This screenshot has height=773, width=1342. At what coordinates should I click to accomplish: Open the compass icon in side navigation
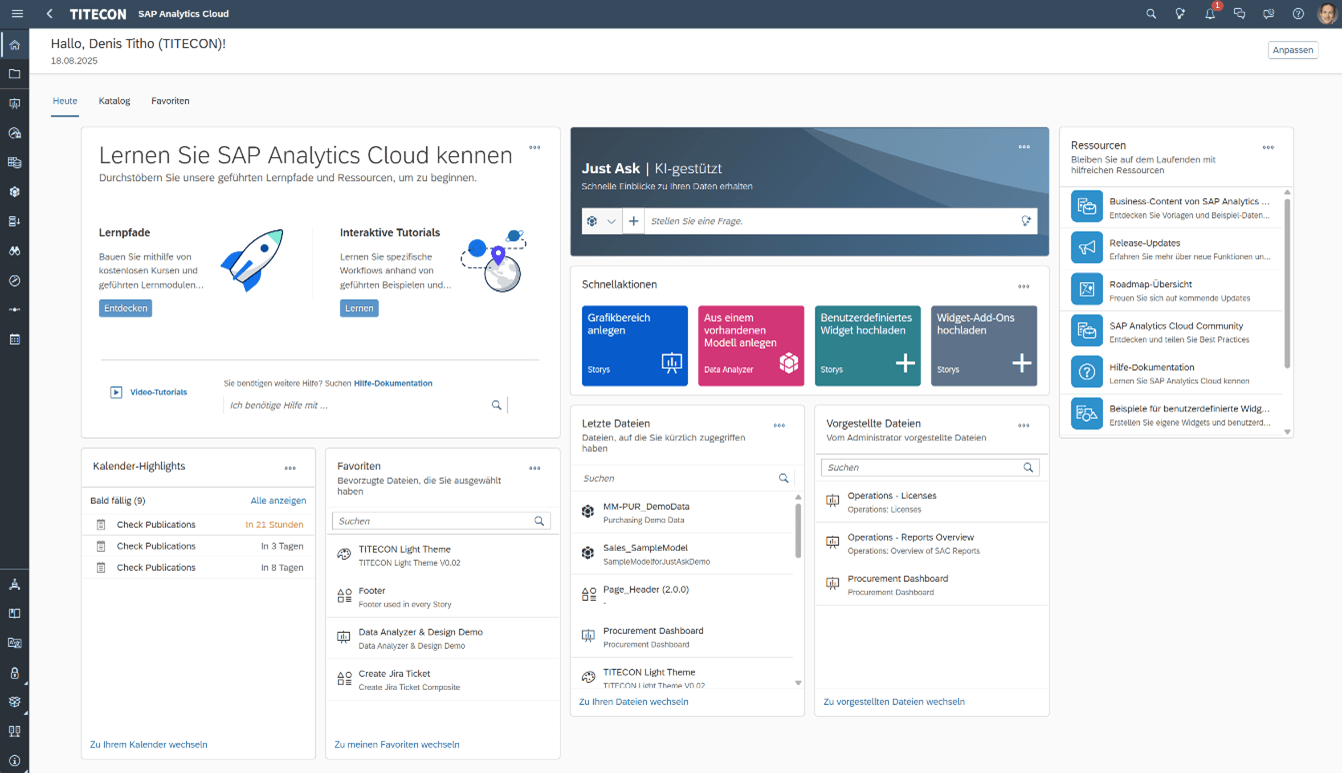[14, 281]
